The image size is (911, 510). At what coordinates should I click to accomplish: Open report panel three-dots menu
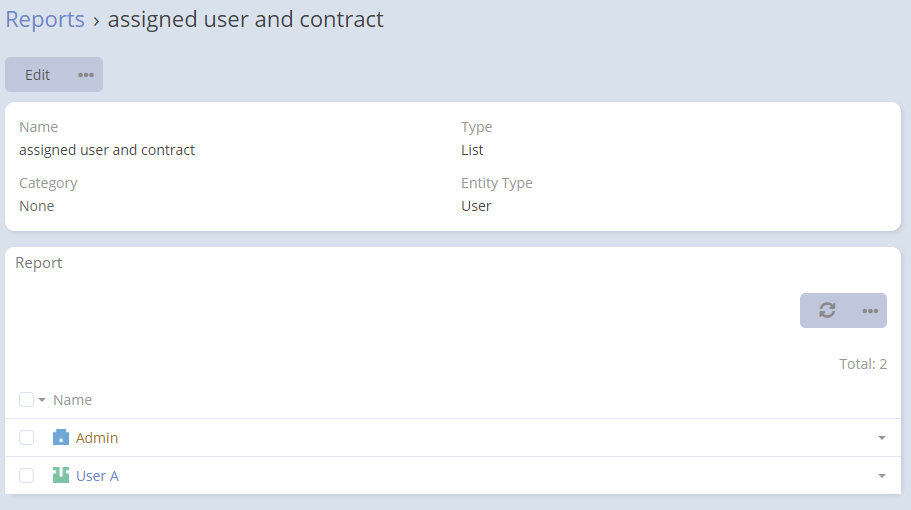869,310
